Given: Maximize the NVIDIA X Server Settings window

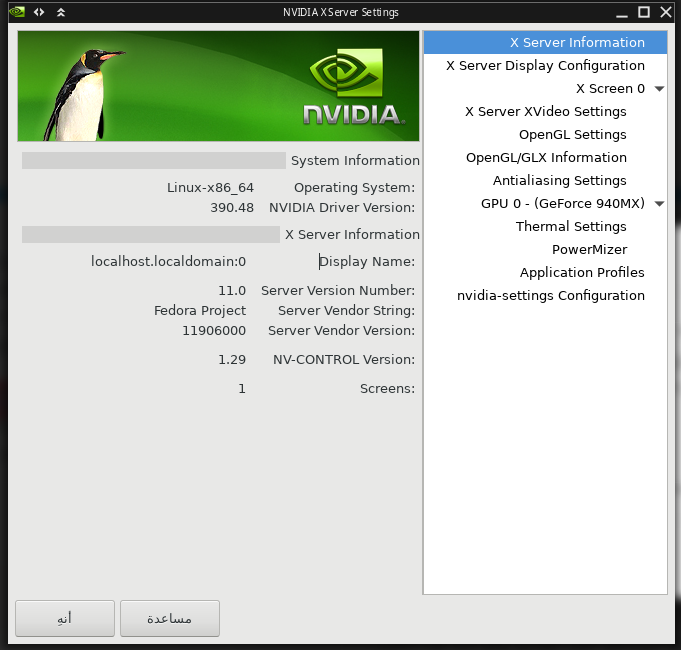Looking at the screenshot, I should point(644,12).
